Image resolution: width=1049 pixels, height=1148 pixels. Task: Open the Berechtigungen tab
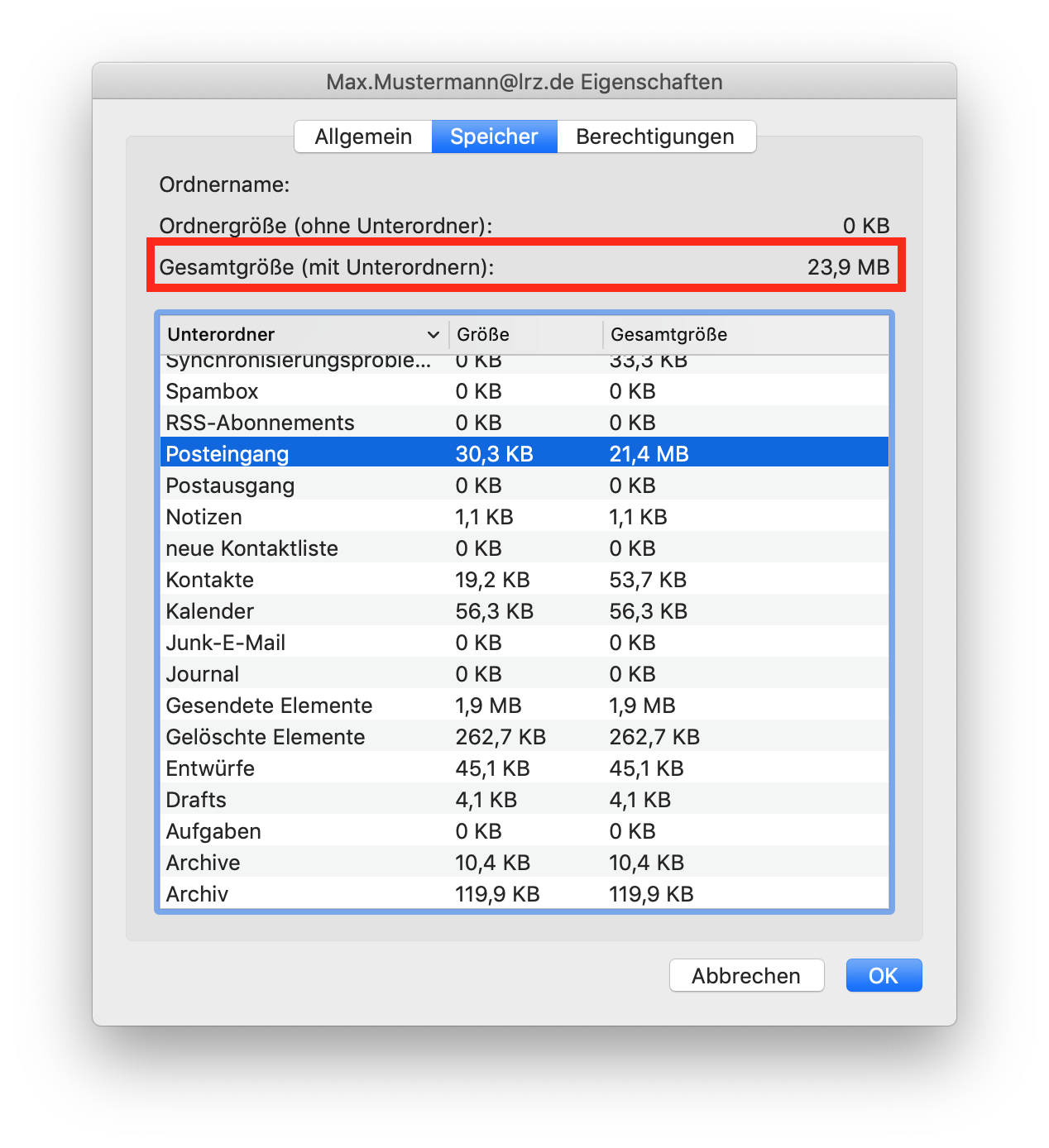point(655,136)
